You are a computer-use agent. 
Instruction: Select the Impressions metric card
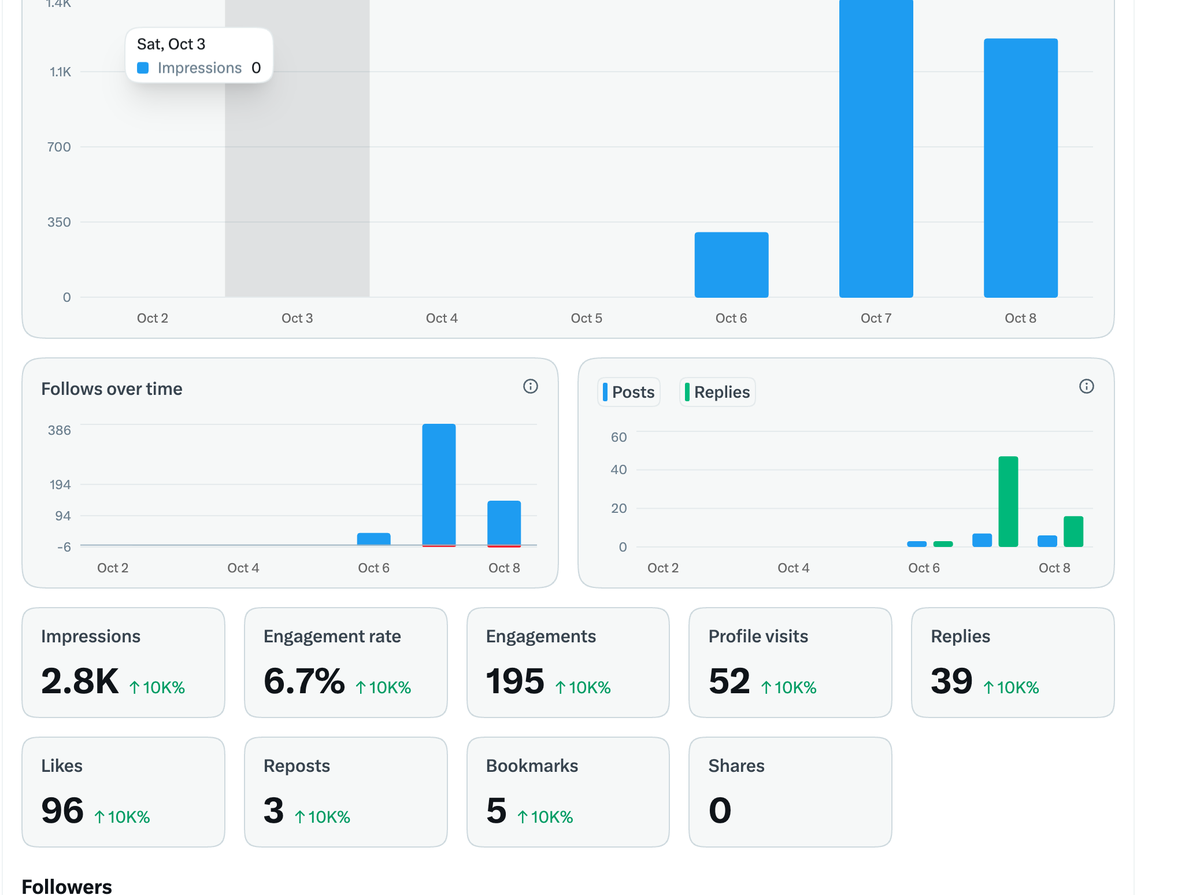[x=123, y=663]
